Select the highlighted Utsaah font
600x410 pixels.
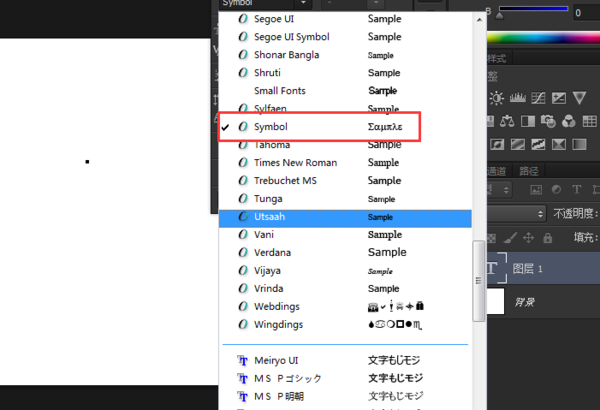click(x=345, y=217)
